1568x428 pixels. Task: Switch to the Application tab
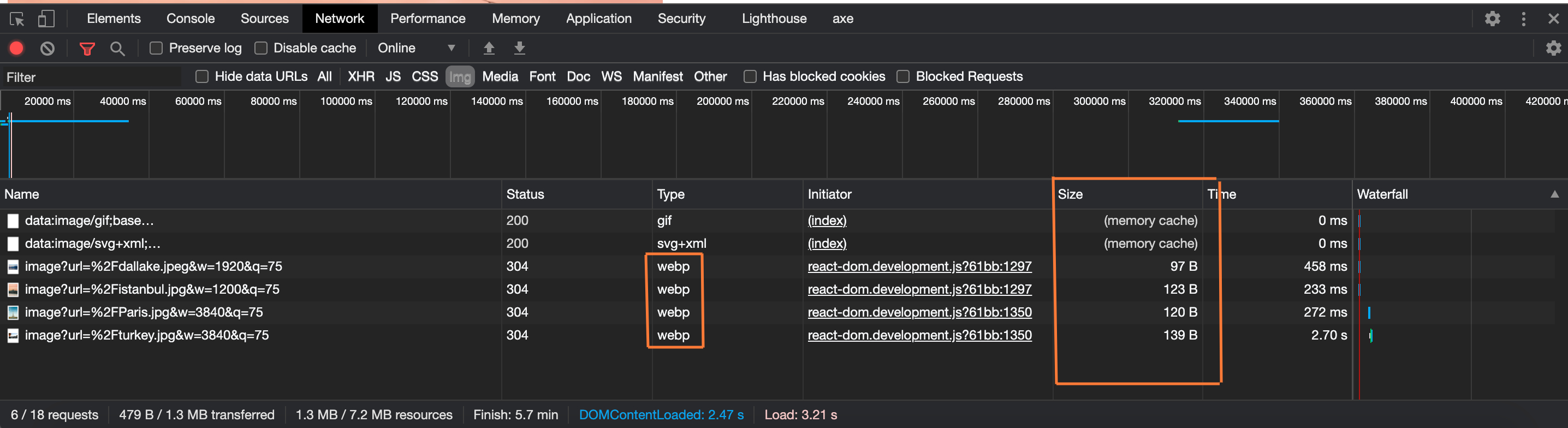point(599,19)
